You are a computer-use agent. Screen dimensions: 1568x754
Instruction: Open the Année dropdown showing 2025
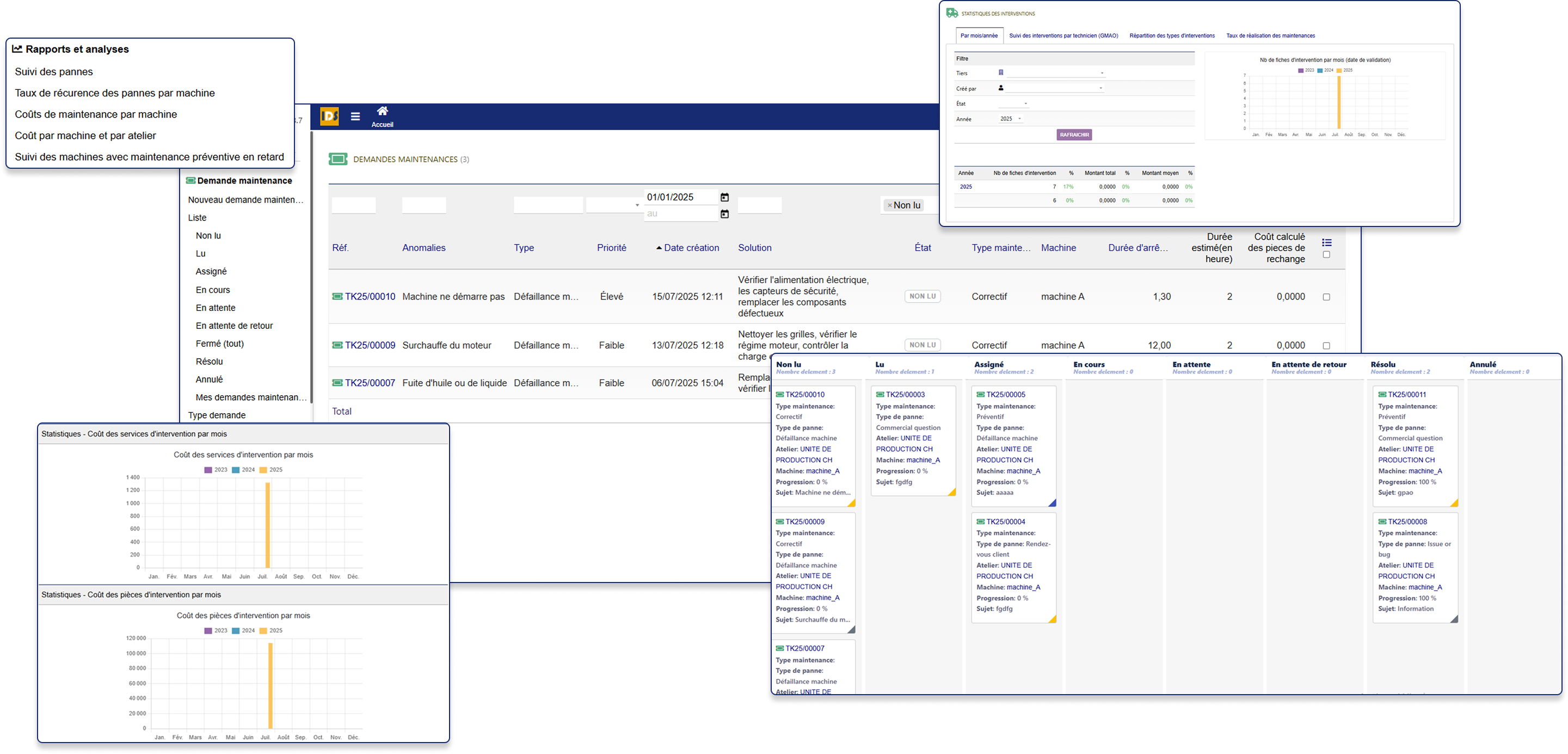coord(1011,118)
